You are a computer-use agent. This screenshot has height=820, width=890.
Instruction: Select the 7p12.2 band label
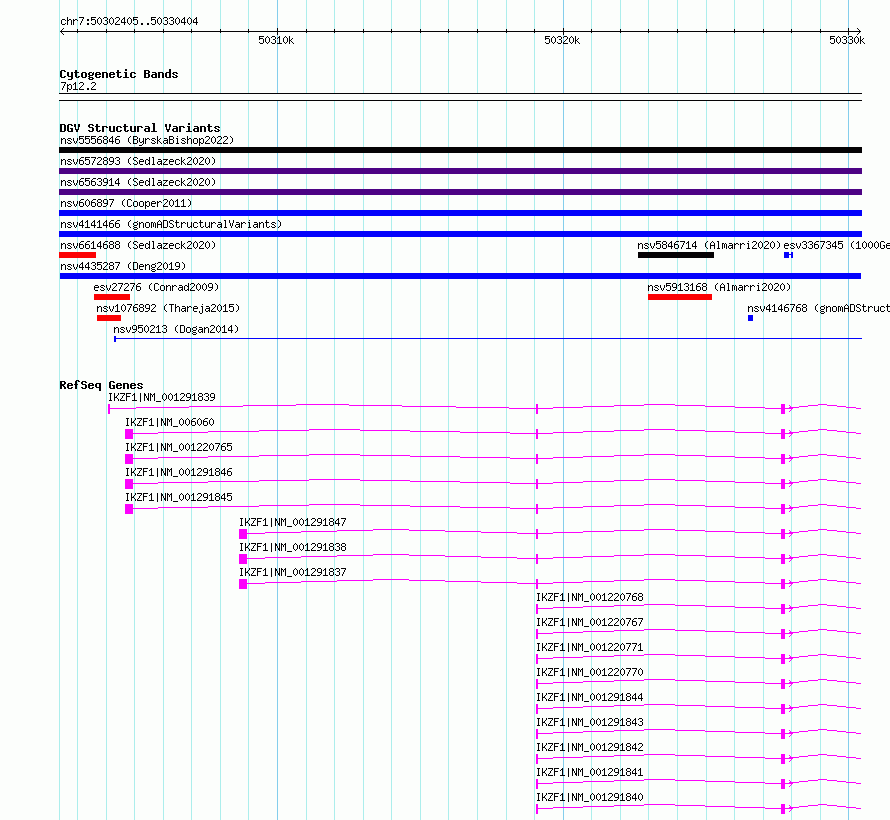tap(78, 86)
